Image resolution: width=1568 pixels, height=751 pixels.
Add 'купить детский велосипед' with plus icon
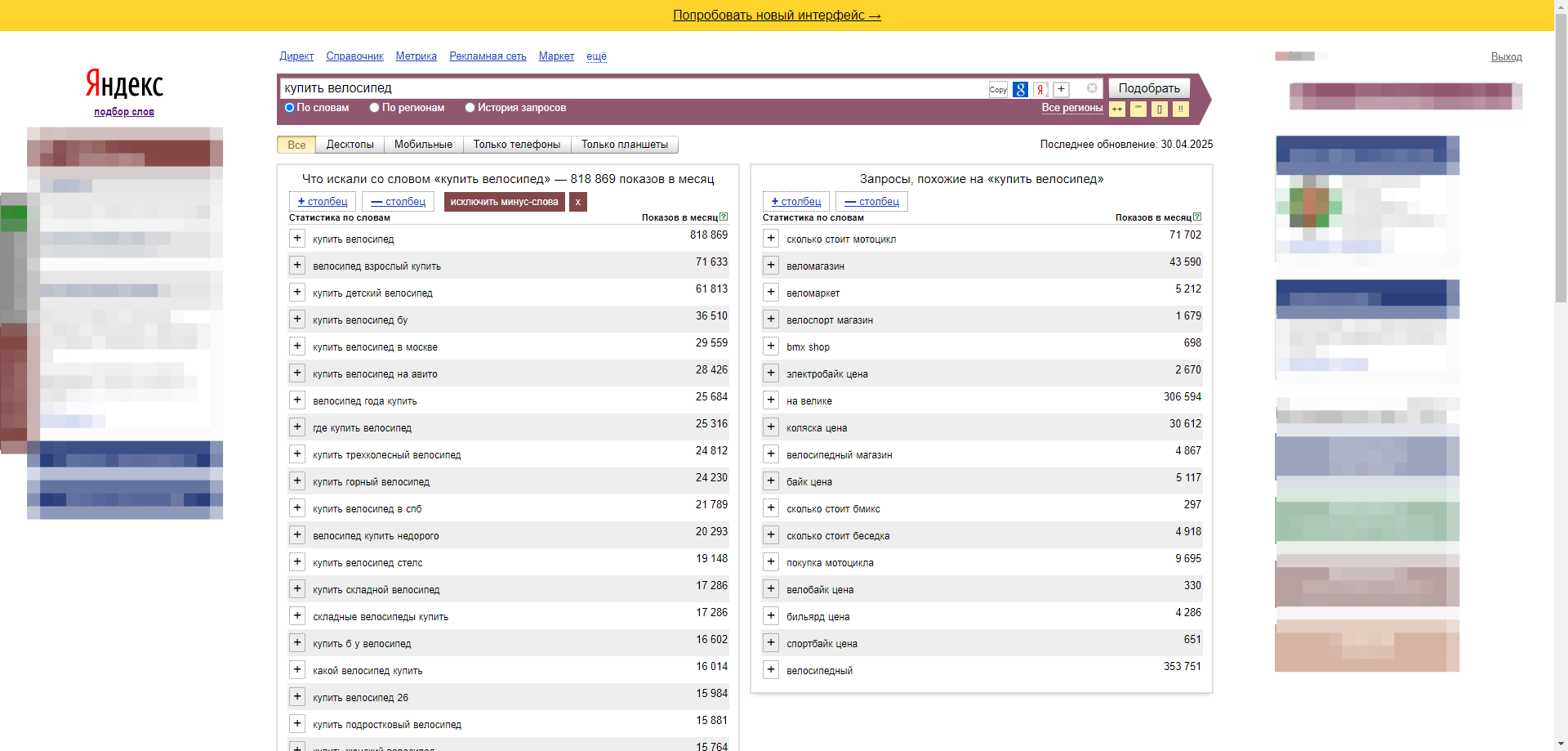[x=297, y=293]
